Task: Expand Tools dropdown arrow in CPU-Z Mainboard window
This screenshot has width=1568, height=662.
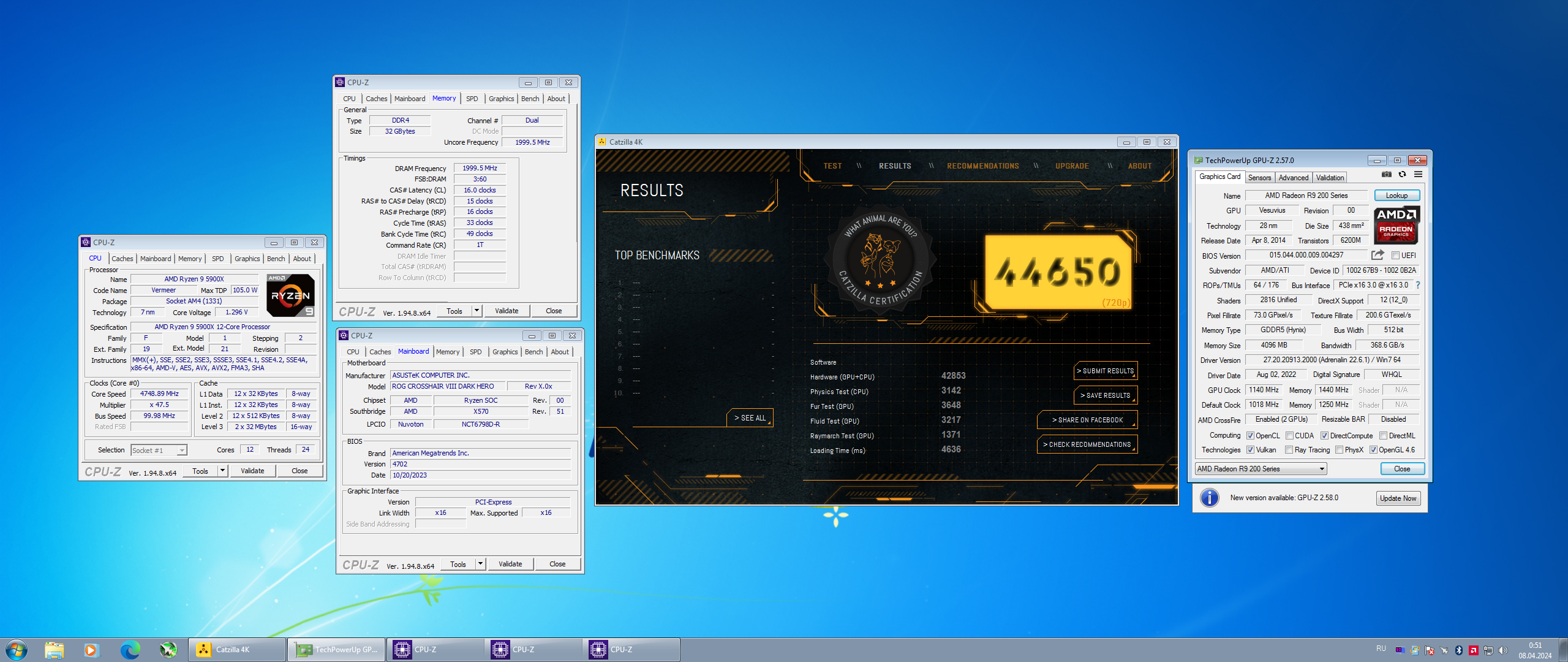Action: pyautogui.click(x=480, y=564)
